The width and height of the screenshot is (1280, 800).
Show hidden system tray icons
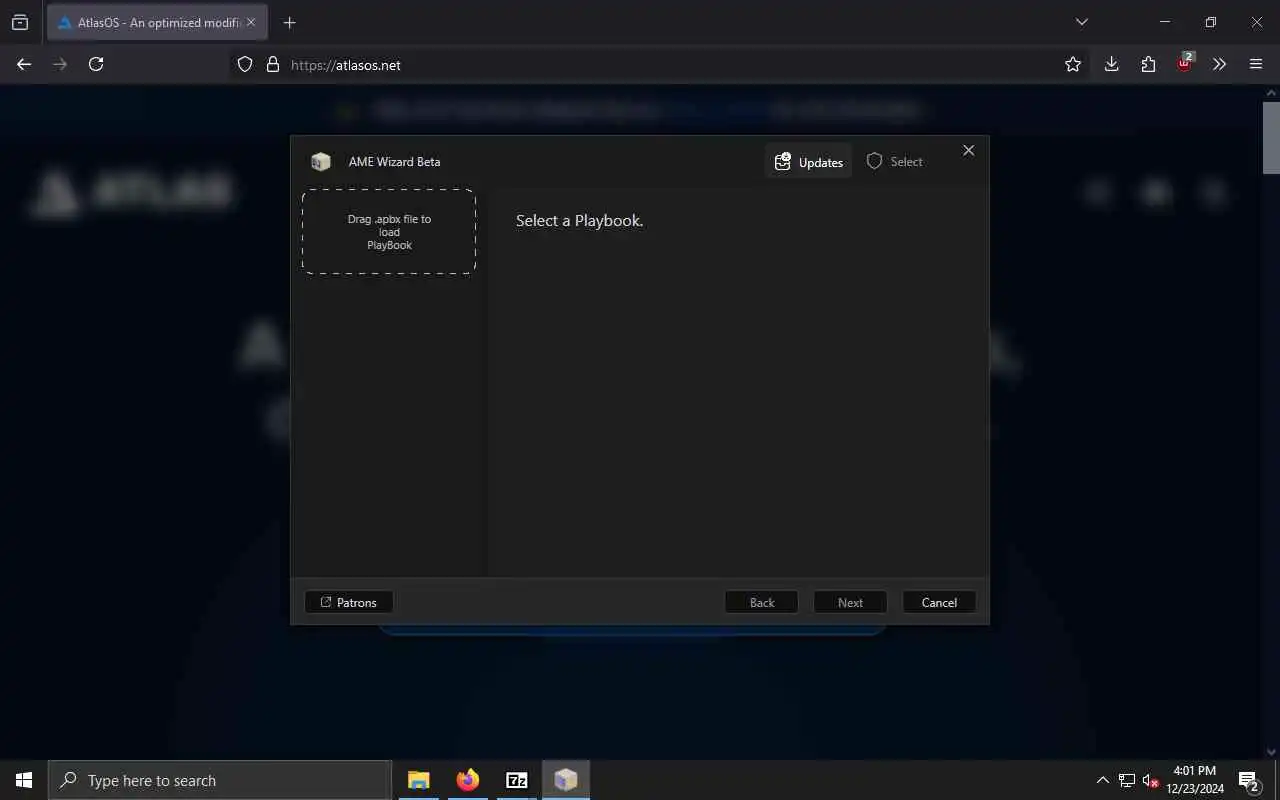point(1103,780)
